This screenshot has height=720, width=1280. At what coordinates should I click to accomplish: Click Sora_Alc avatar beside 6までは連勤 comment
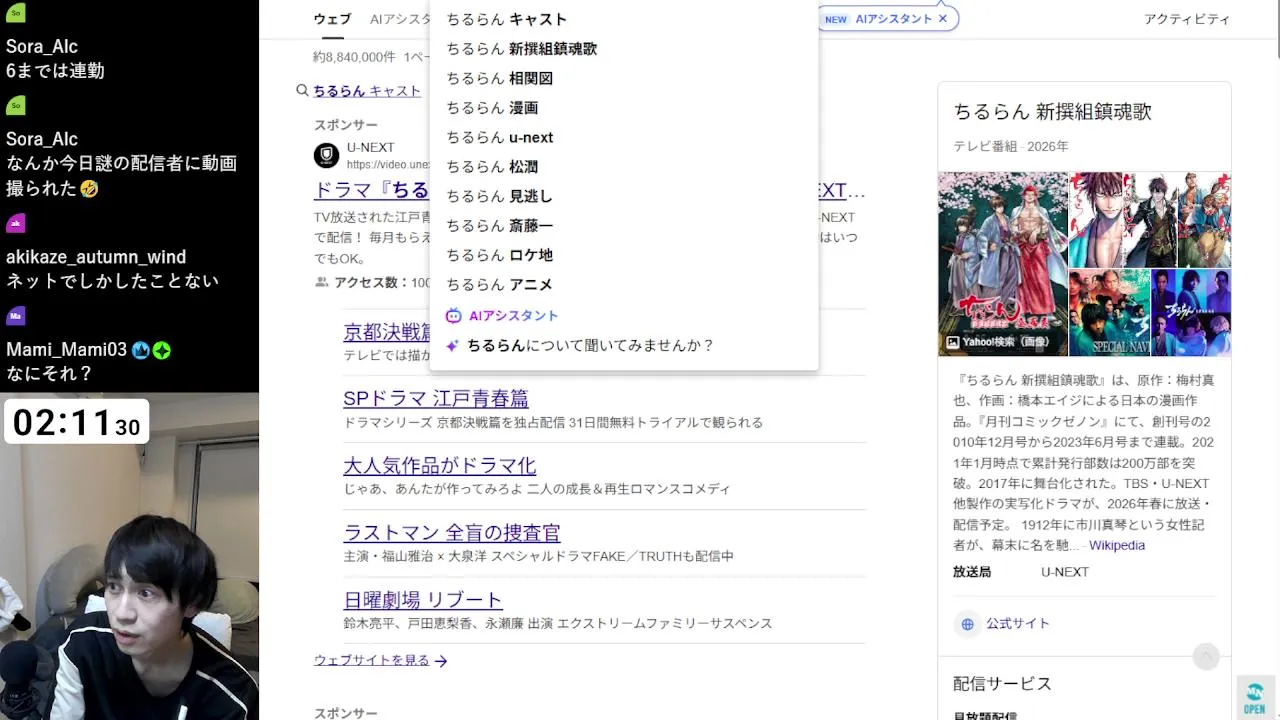[x=15, y=13]
